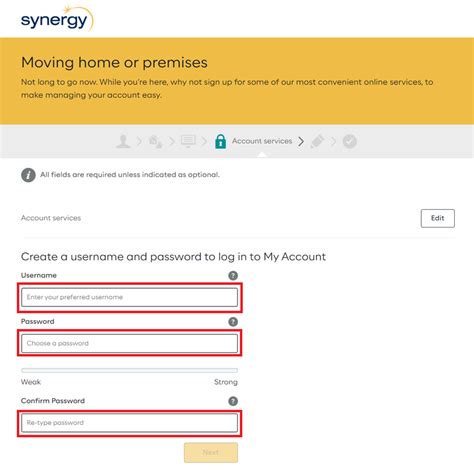474x470 pixels.
Task: Click the Edit button for Account services
Action: [x=438, y=218]
